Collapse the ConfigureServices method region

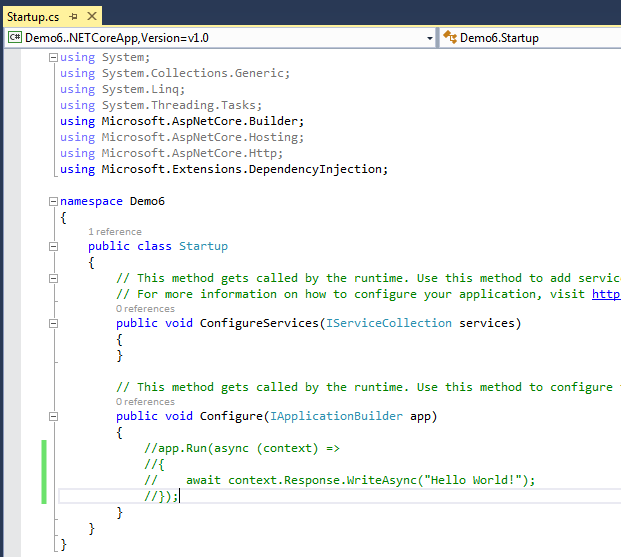pyautogui.click(x=52, y=323)
